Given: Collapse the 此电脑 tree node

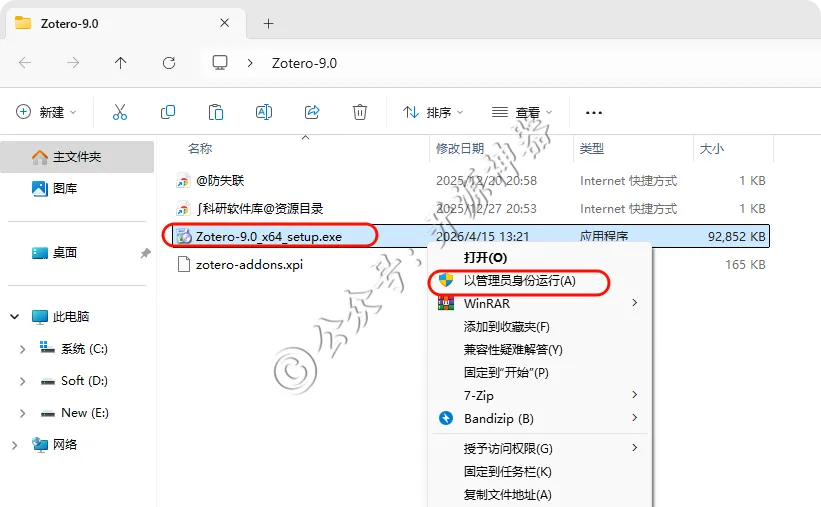Looking at the screenshot, I should (15, 316).
